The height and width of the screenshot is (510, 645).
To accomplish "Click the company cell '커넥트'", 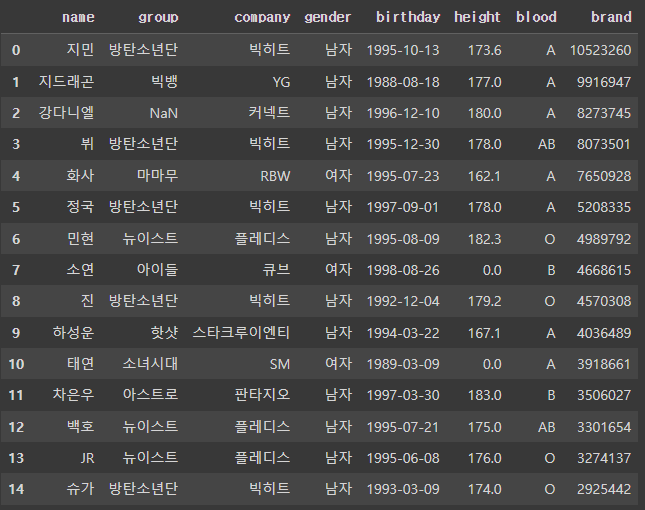I will pyautogui.click(x=269, y=113).
